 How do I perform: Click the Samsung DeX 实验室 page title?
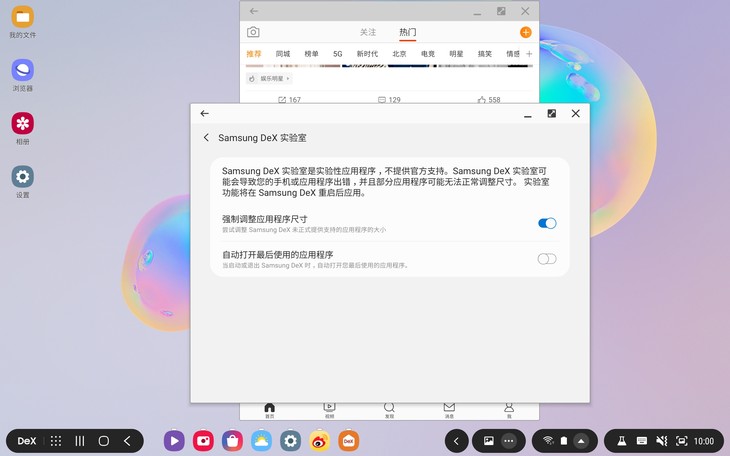point(262,138)
